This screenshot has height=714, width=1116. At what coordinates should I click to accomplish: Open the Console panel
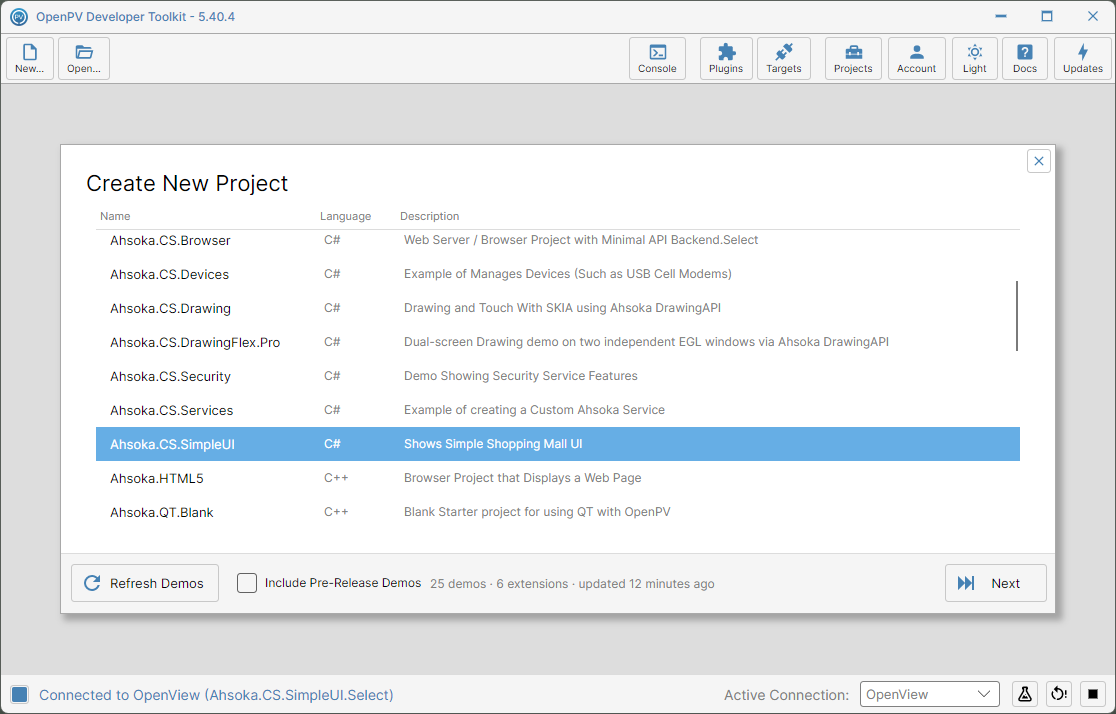tap(657, 58)
